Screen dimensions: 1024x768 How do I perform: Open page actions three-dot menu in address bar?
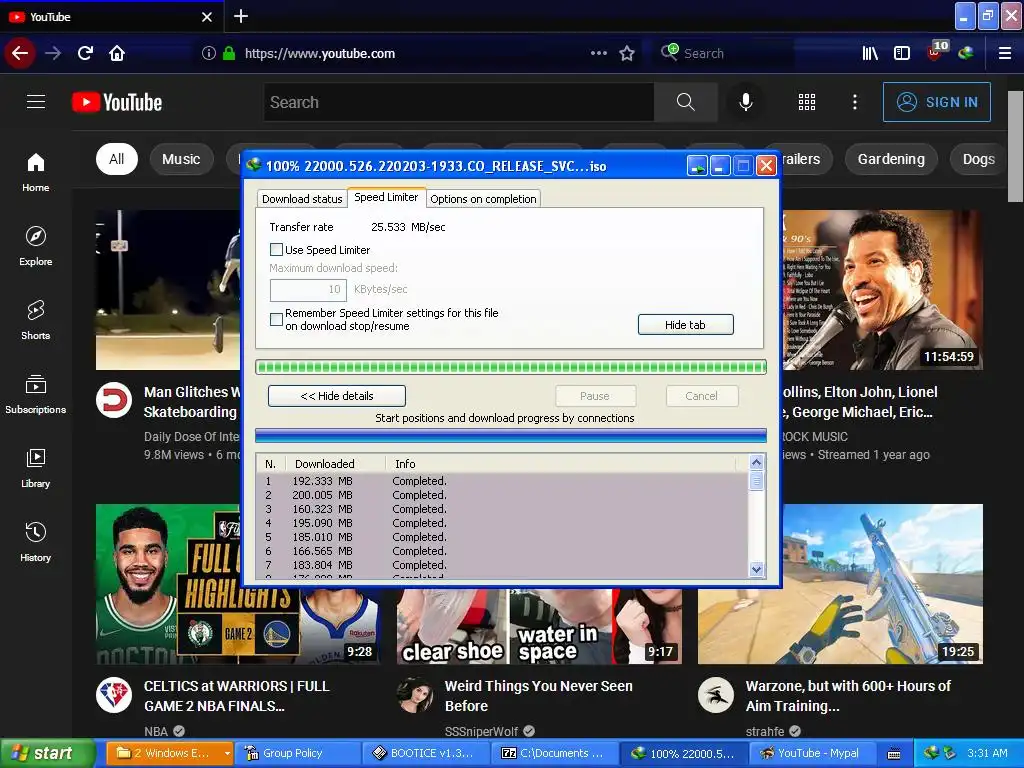click(598, 53)
